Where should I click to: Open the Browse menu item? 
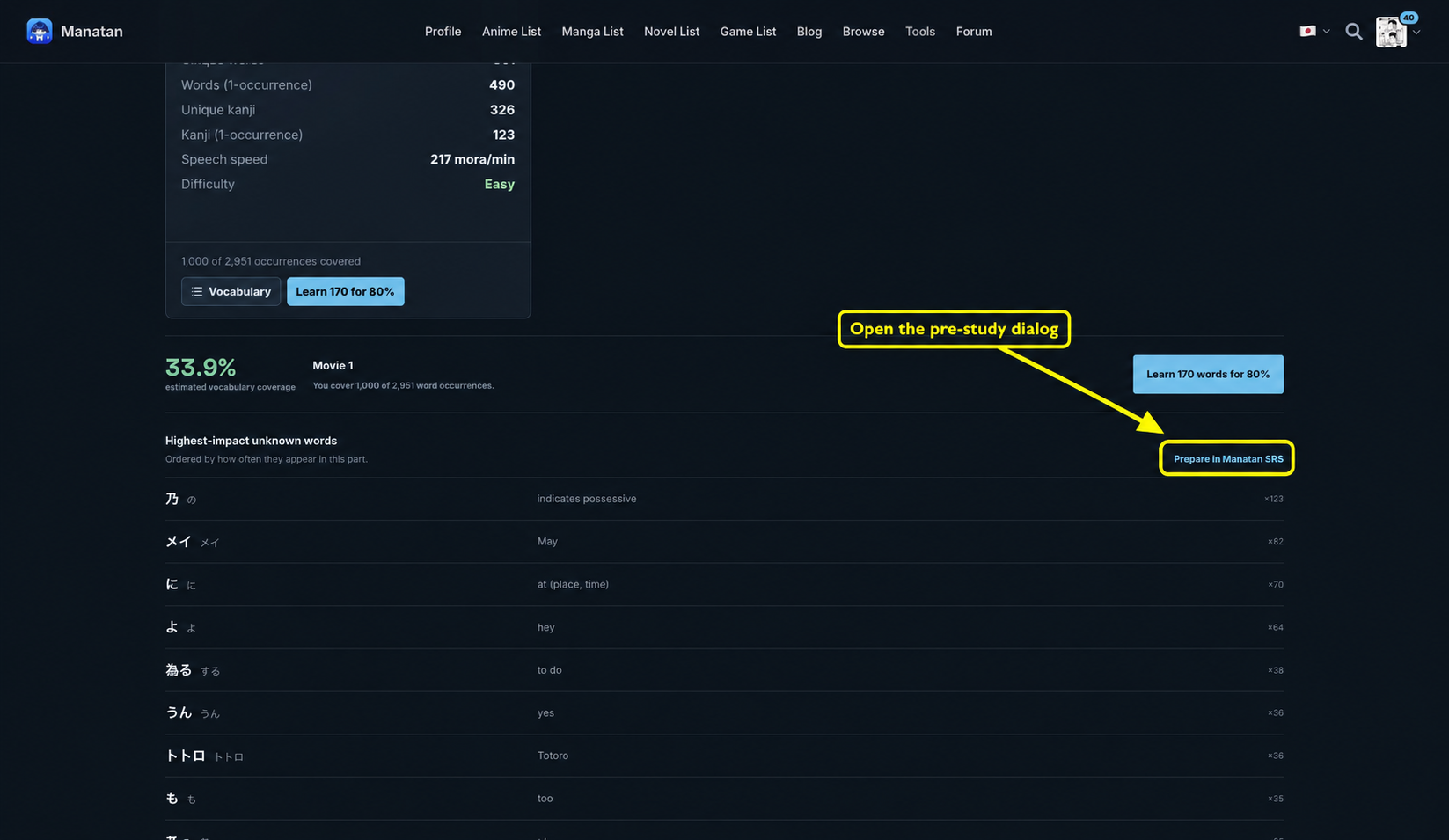863,32
